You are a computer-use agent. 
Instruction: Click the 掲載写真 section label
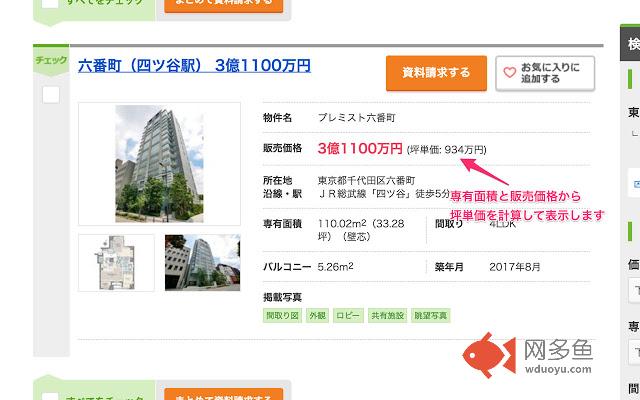282,297
